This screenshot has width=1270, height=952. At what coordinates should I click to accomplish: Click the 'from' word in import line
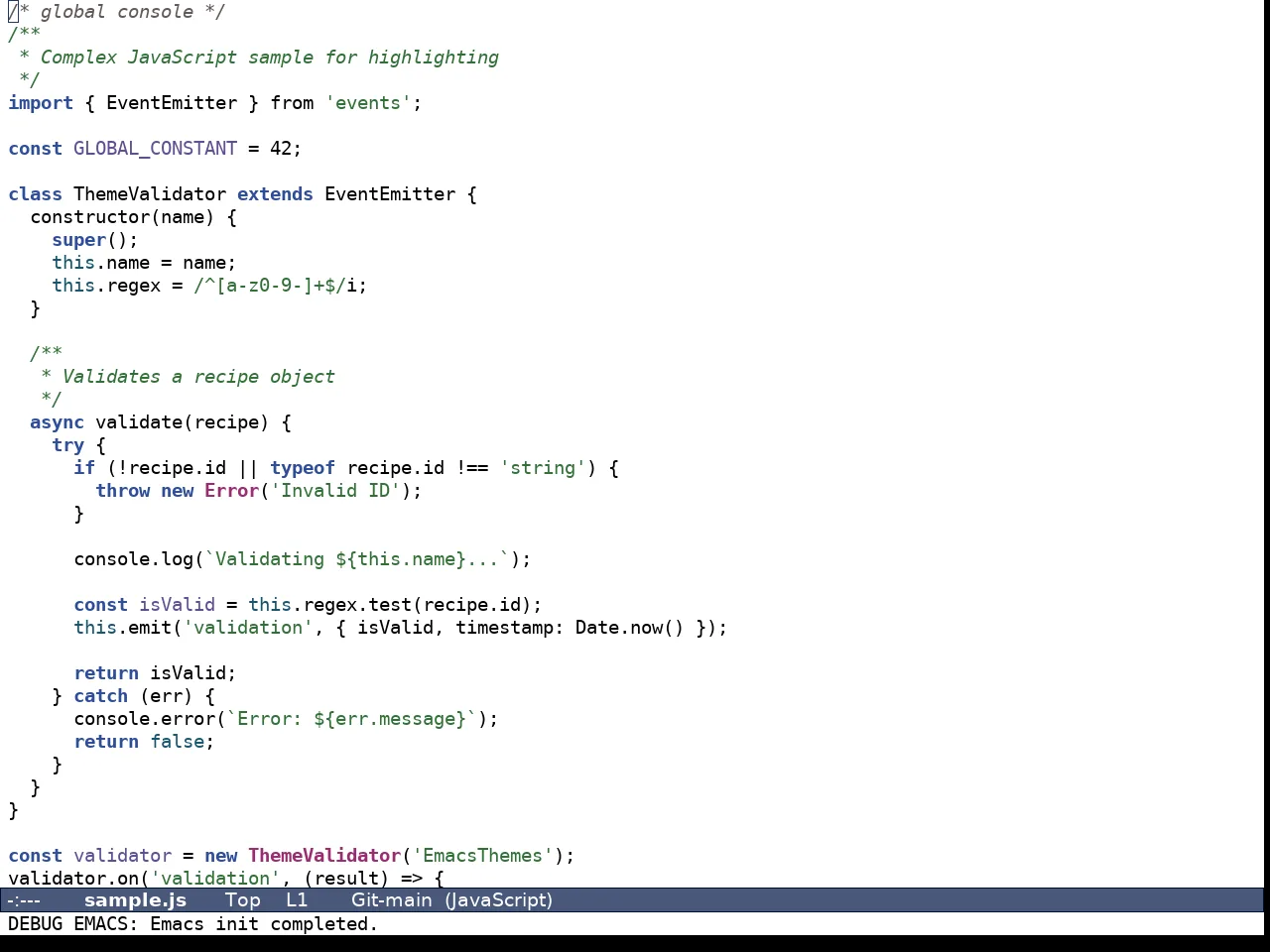(292, 103)
